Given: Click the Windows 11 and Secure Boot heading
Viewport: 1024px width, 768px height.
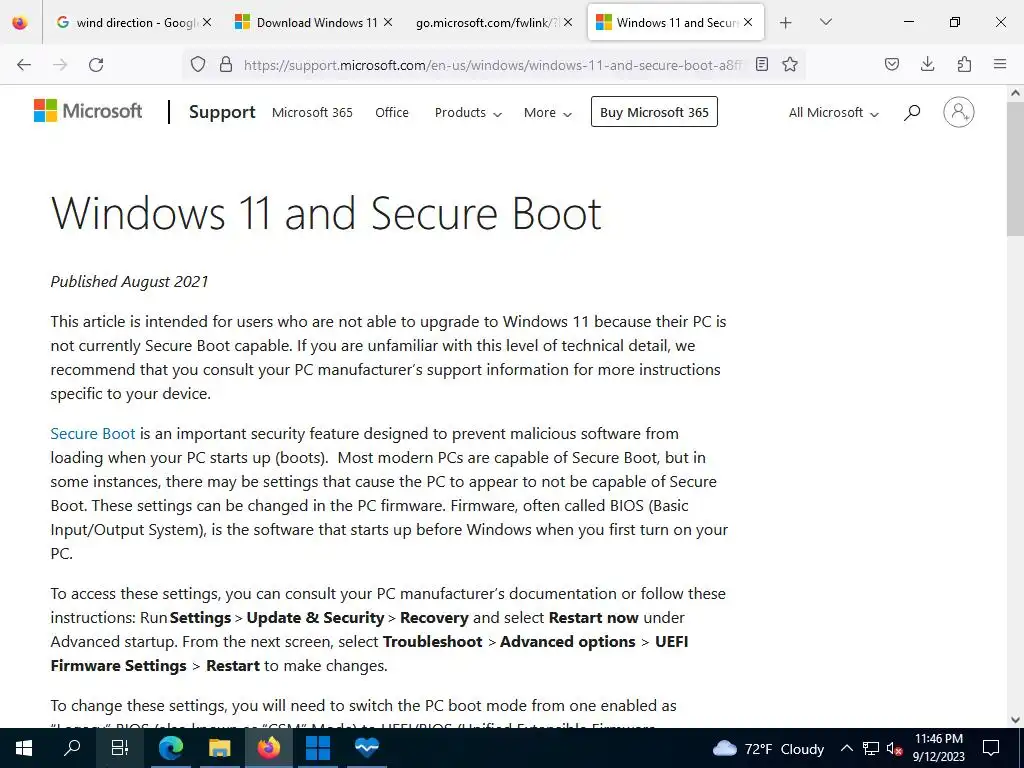Looking at the screenshot, I should 326,213.
